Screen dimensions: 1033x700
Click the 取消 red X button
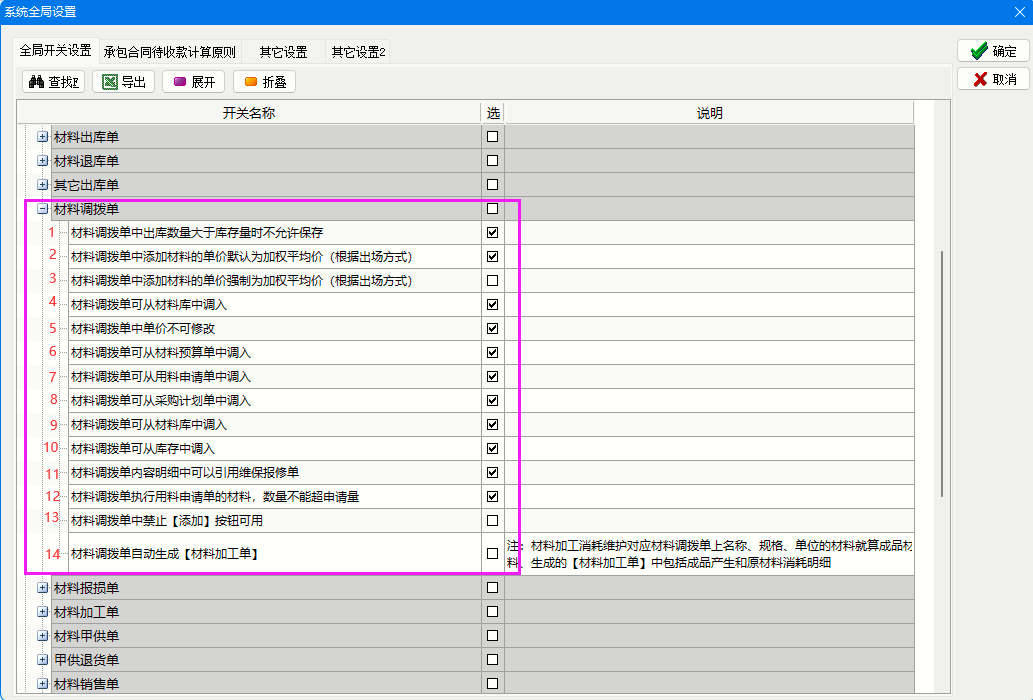[992, 79]
